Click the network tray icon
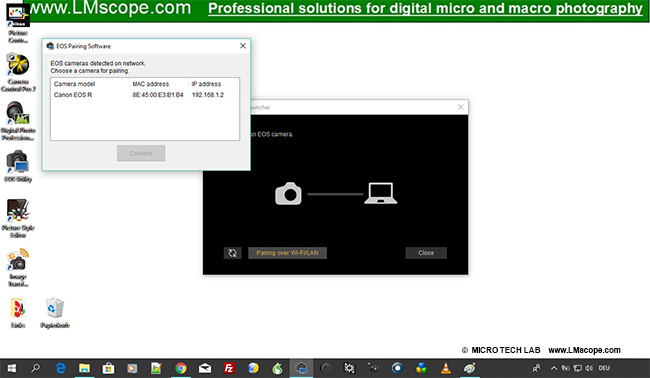 577,368
